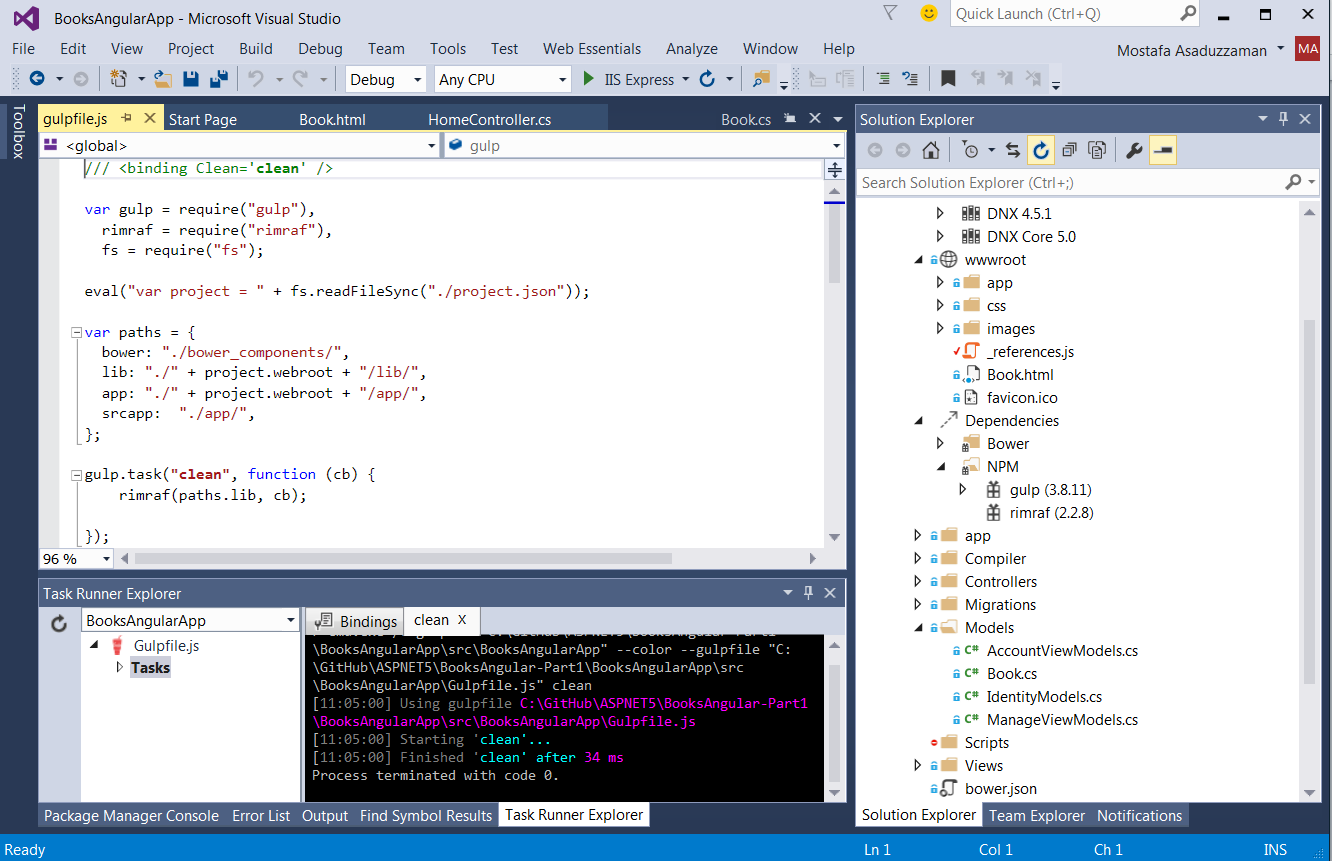Open the 96 % zoom dropdown
Image resolution: width=1332 pixels, height=861 pixels.
point(75,558)
